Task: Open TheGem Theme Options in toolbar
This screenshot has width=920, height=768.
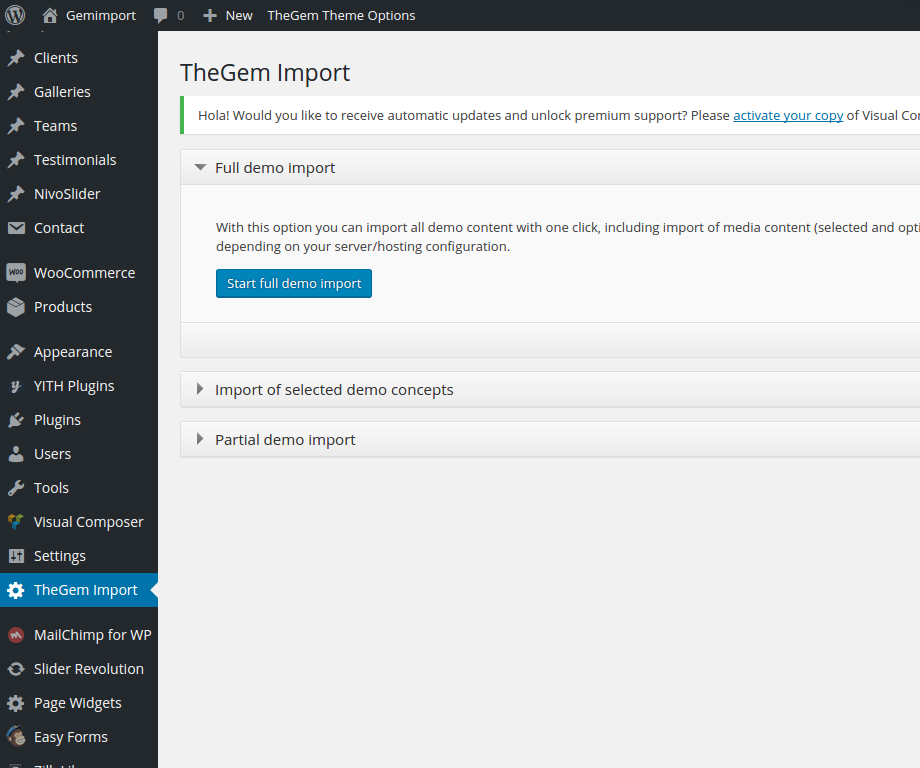Action: pyautogui.click(x=341, y=15)
